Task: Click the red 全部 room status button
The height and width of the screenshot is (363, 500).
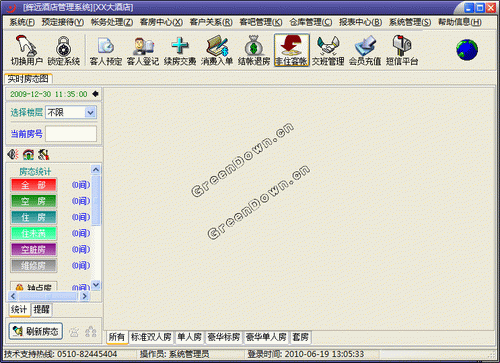Action: coord(34,185)
